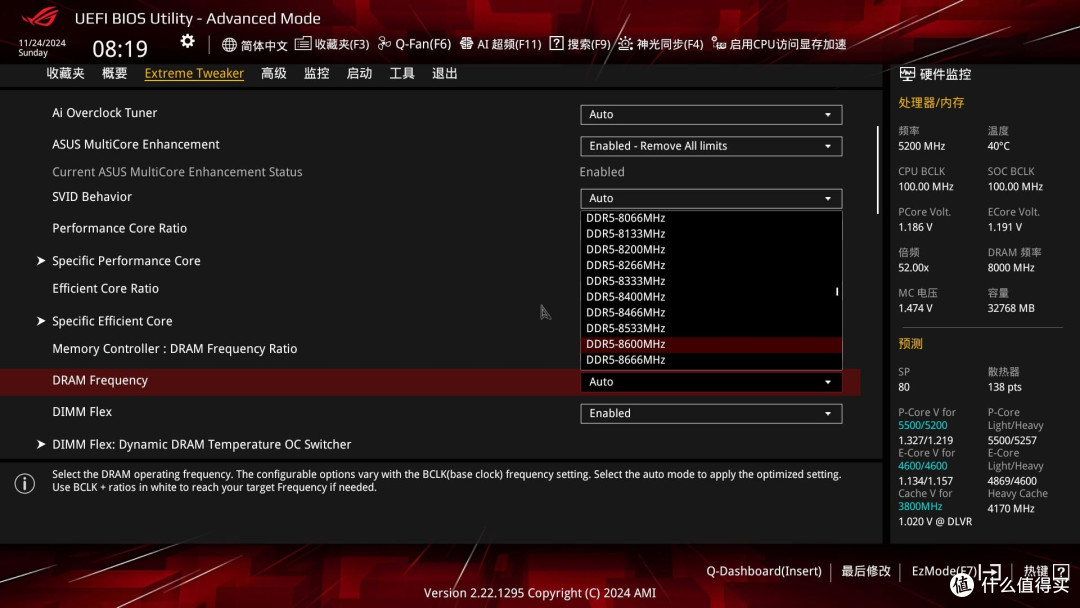This screenshot has width=1080, height=608.
Task: Select DDR5-8666MHz option
Action: tap(711, 360)
